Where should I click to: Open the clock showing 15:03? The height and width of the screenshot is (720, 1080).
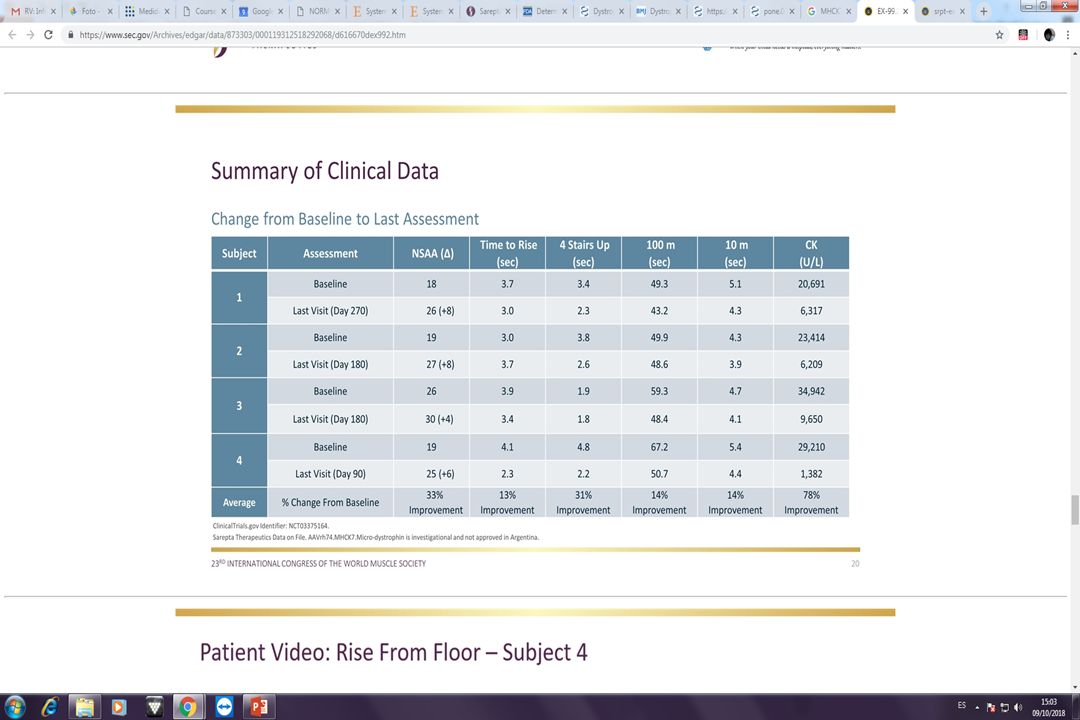1048,708
